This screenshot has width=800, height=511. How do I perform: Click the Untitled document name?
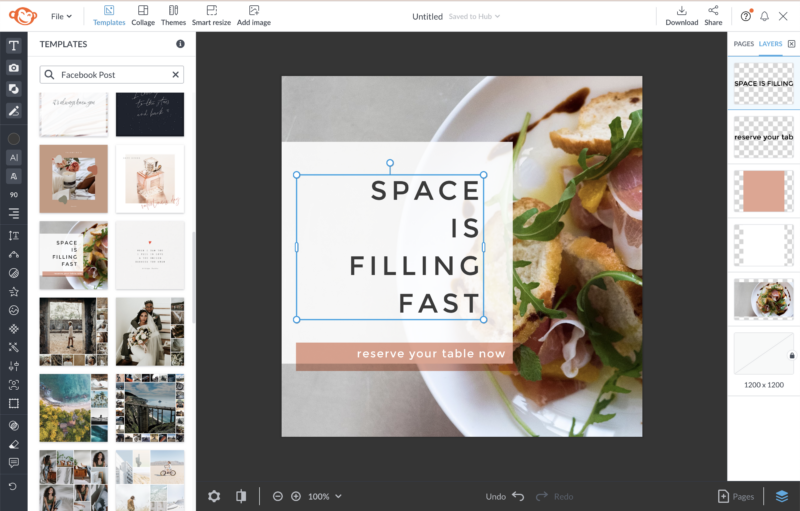428,16
